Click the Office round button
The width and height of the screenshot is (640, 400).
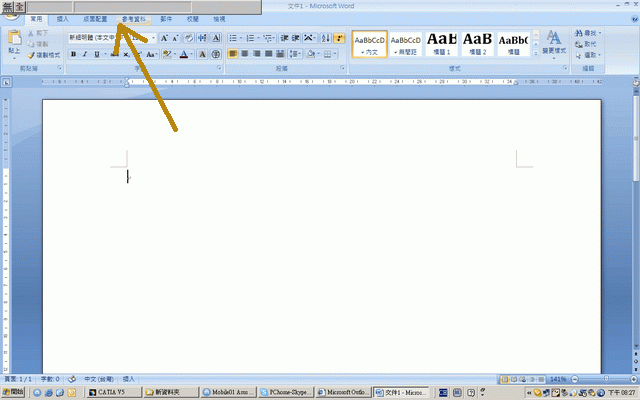click(x=11, y=17)
